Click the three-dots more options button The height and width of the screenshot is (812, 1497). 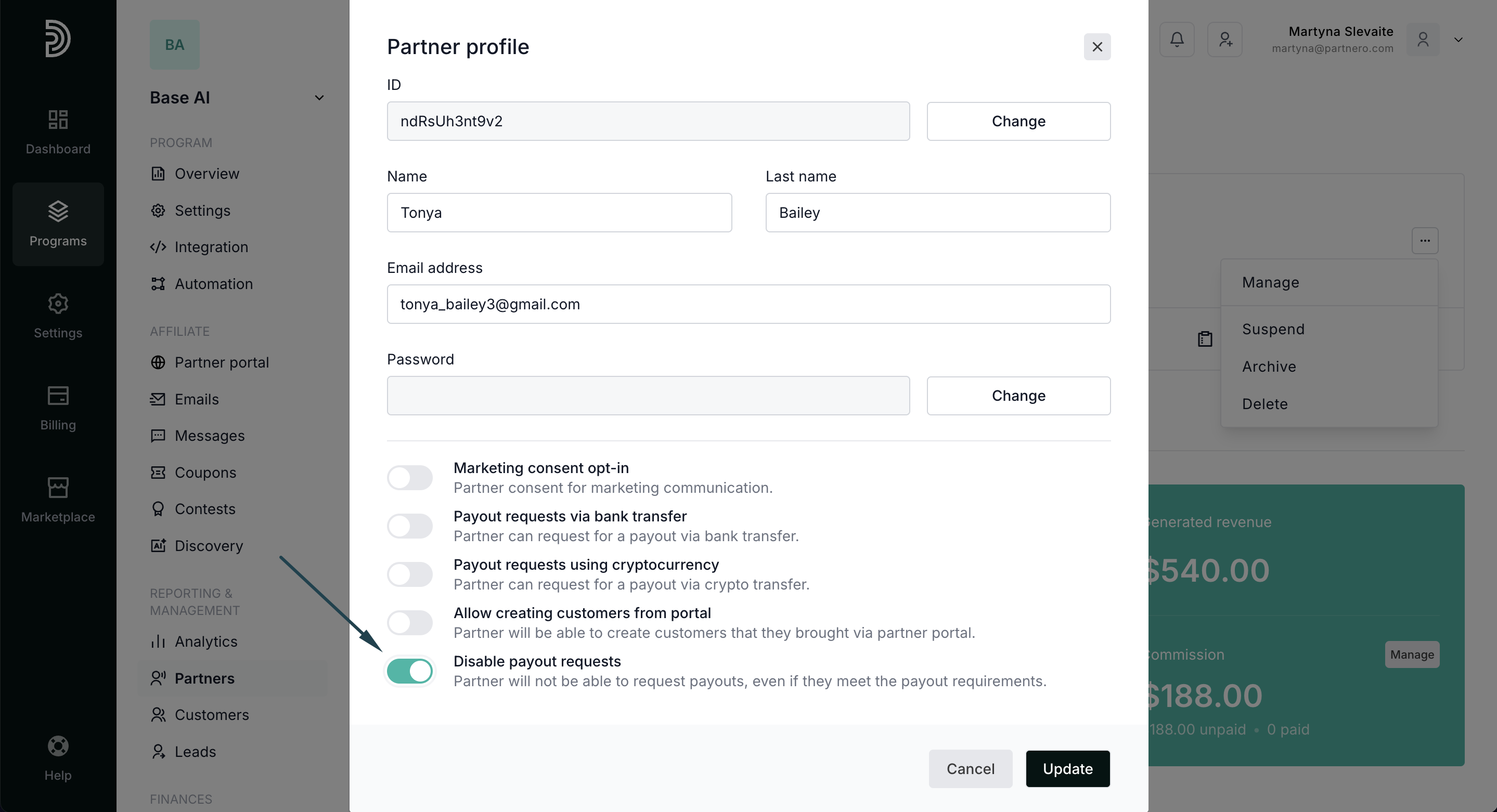point(1425,241)
